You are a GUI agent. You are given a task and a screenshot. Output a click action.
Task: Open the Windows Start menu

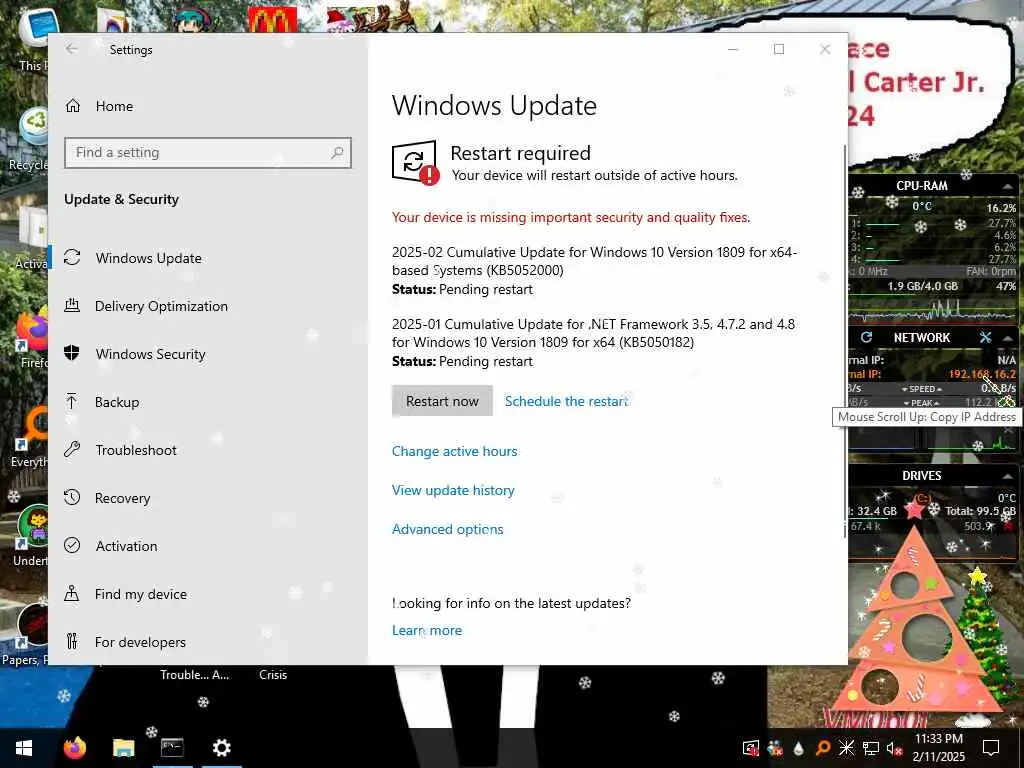click(24, 748)
